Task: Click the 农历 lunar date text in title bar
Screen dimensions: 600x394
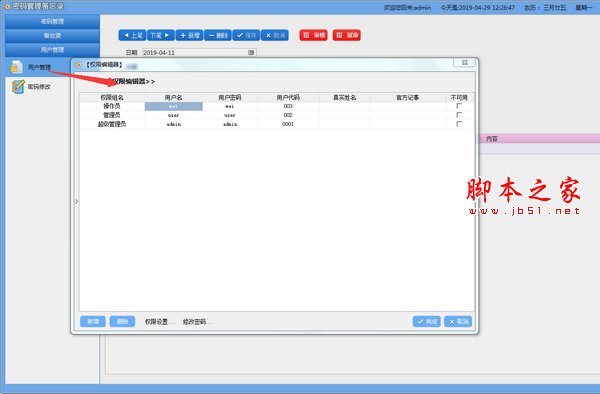Action: click(x=545, y=7)
